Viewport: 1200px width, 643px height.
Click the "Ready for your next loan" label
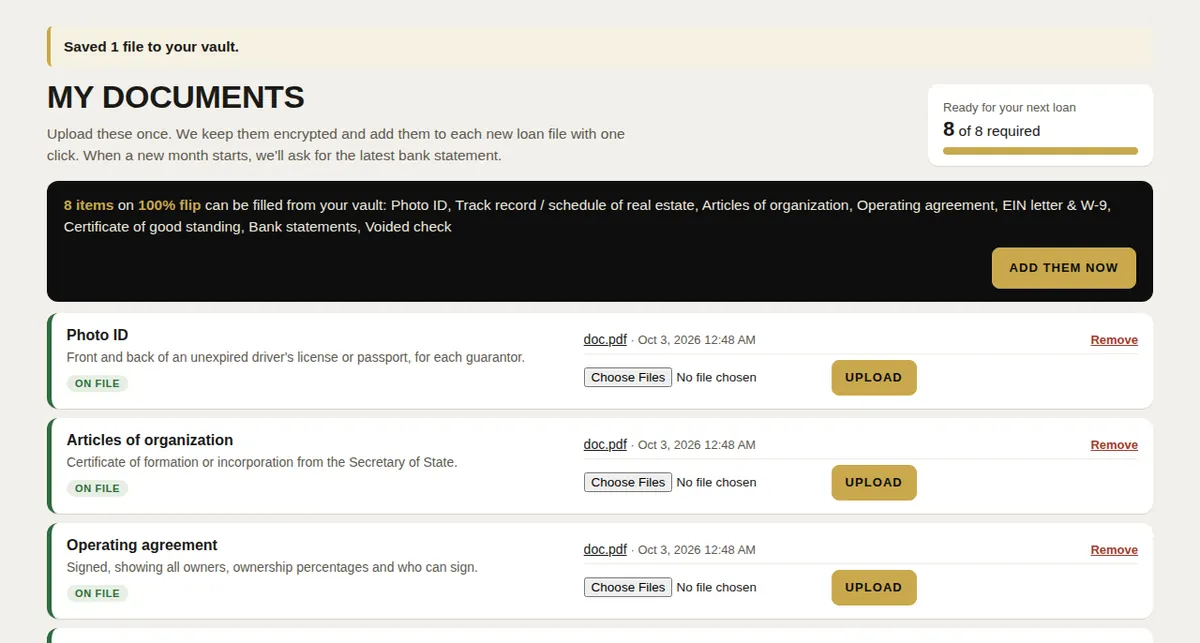pyautogui.click(x=1009, y=108)
